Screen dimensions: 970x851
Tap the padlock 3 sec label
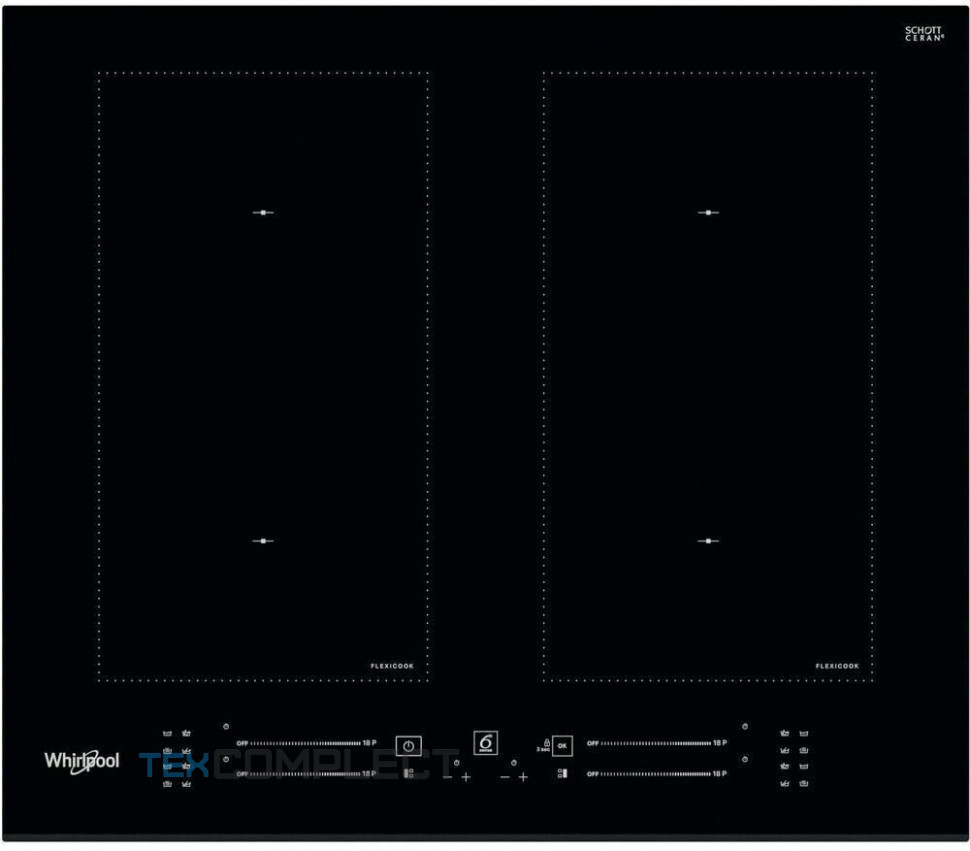544,745
